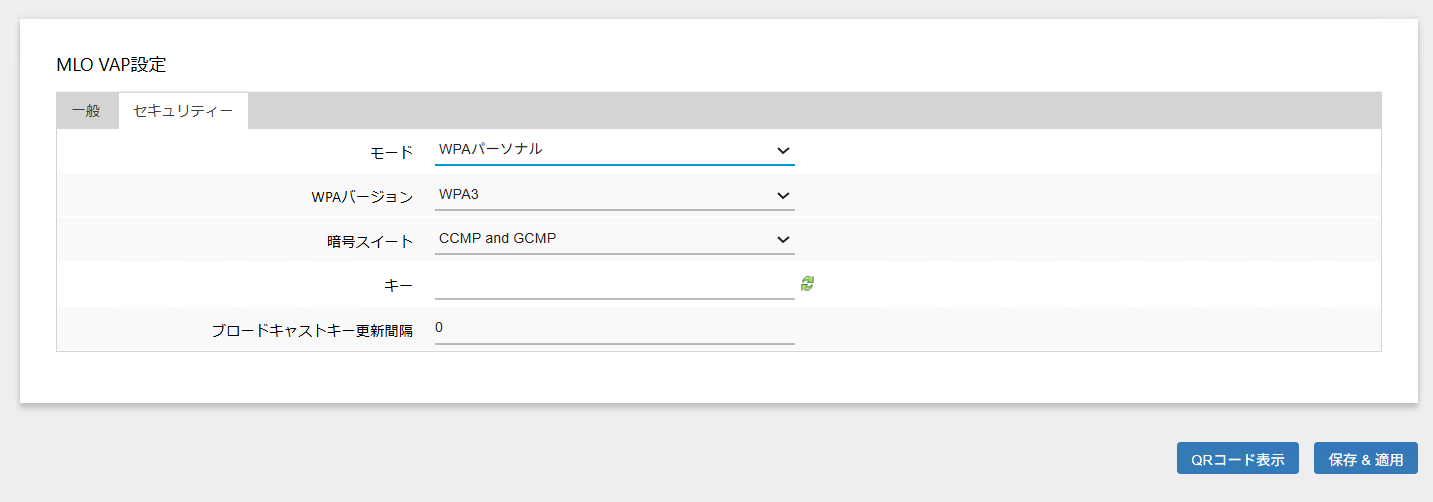Click the chevron arrow on モード dropdown
The height and width of the screenshot is (502, 1433).
[783, 151]
